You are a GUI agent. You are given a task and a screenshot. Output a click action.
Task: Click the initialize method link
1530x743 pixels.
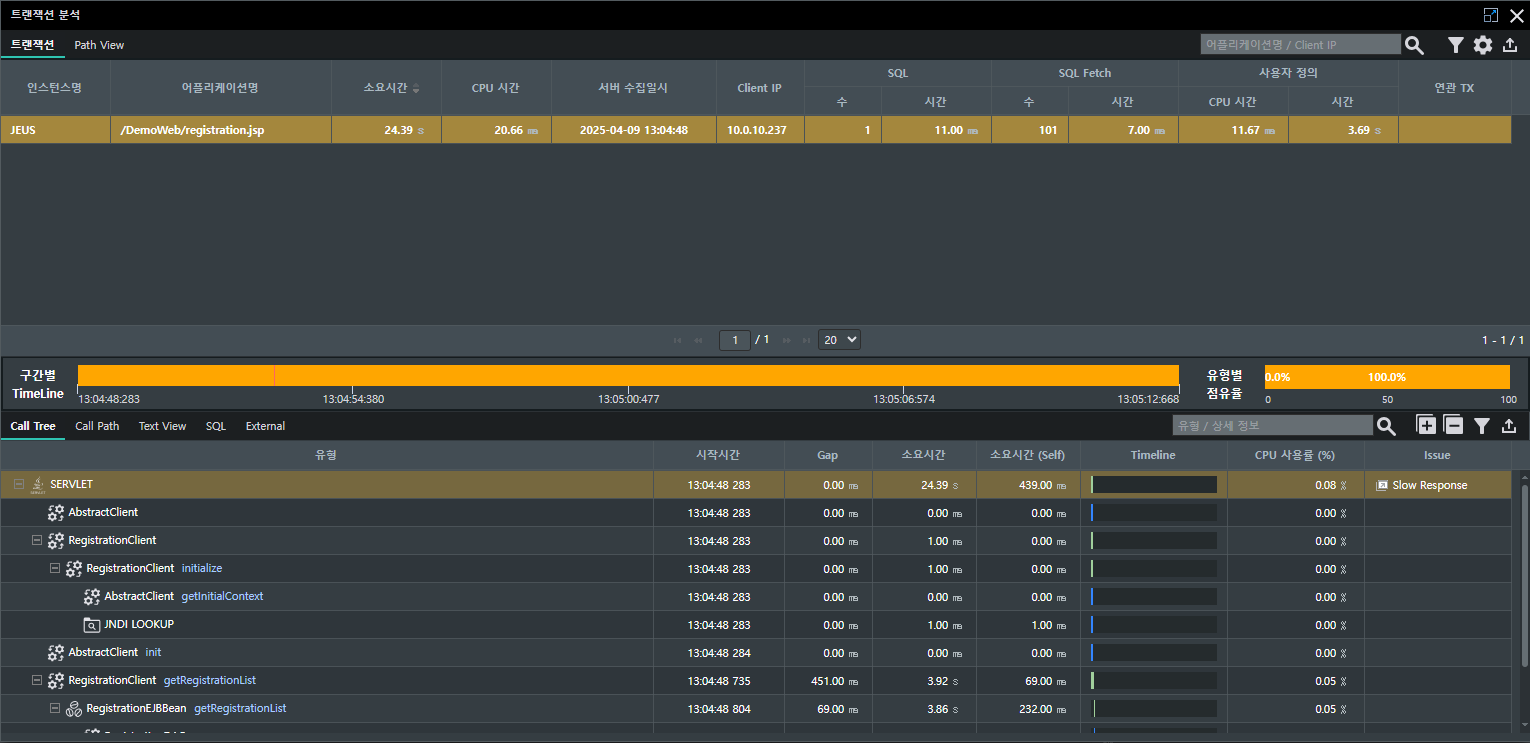click(202, 569)
